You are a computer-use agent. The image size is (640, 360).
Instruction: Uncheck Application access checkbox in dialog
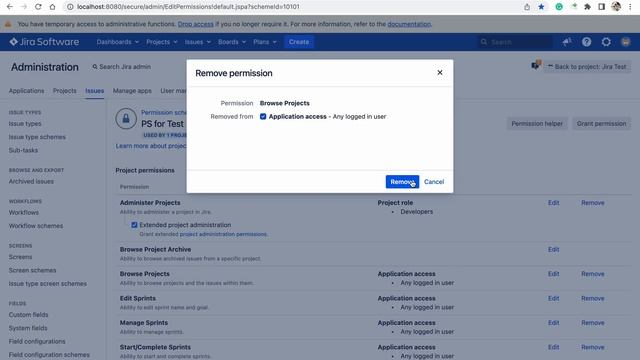(x=263, y=116)
